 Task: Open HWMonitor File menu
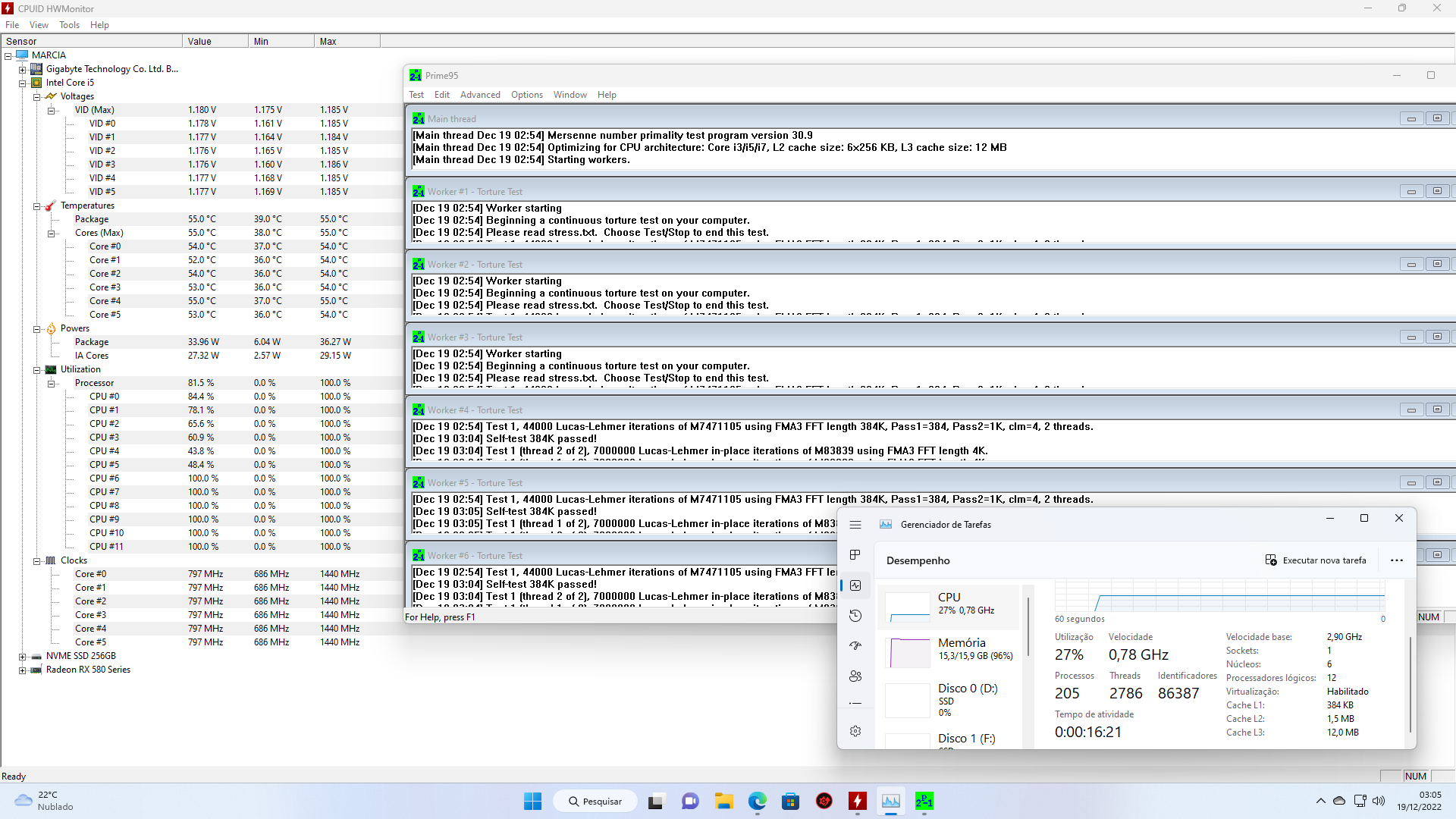[x=12, y=25]
